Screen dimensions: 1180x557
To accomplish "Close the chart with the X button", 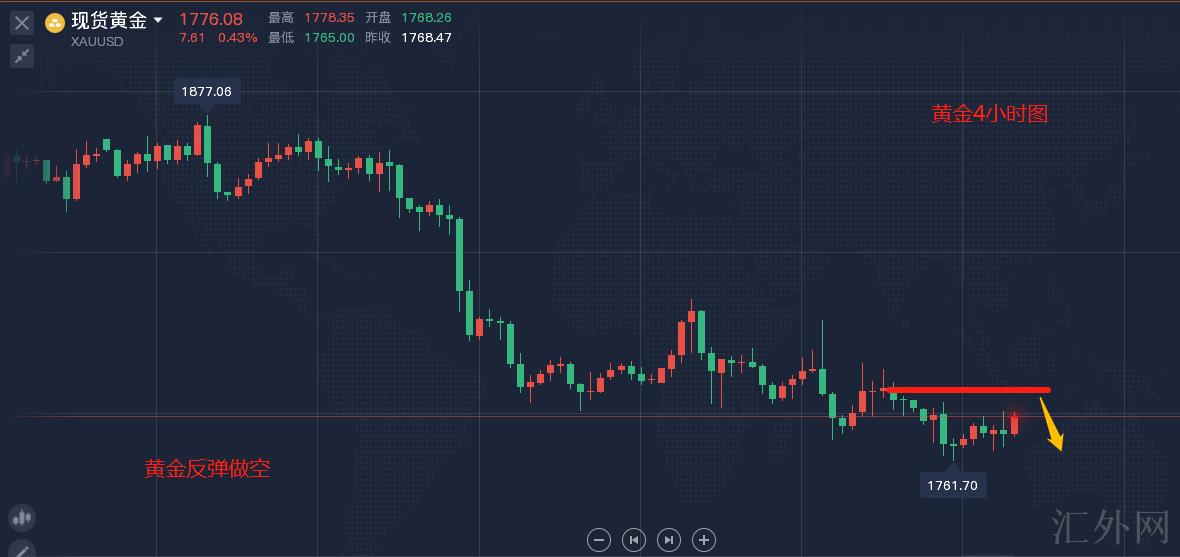I will tap(22, 22).
